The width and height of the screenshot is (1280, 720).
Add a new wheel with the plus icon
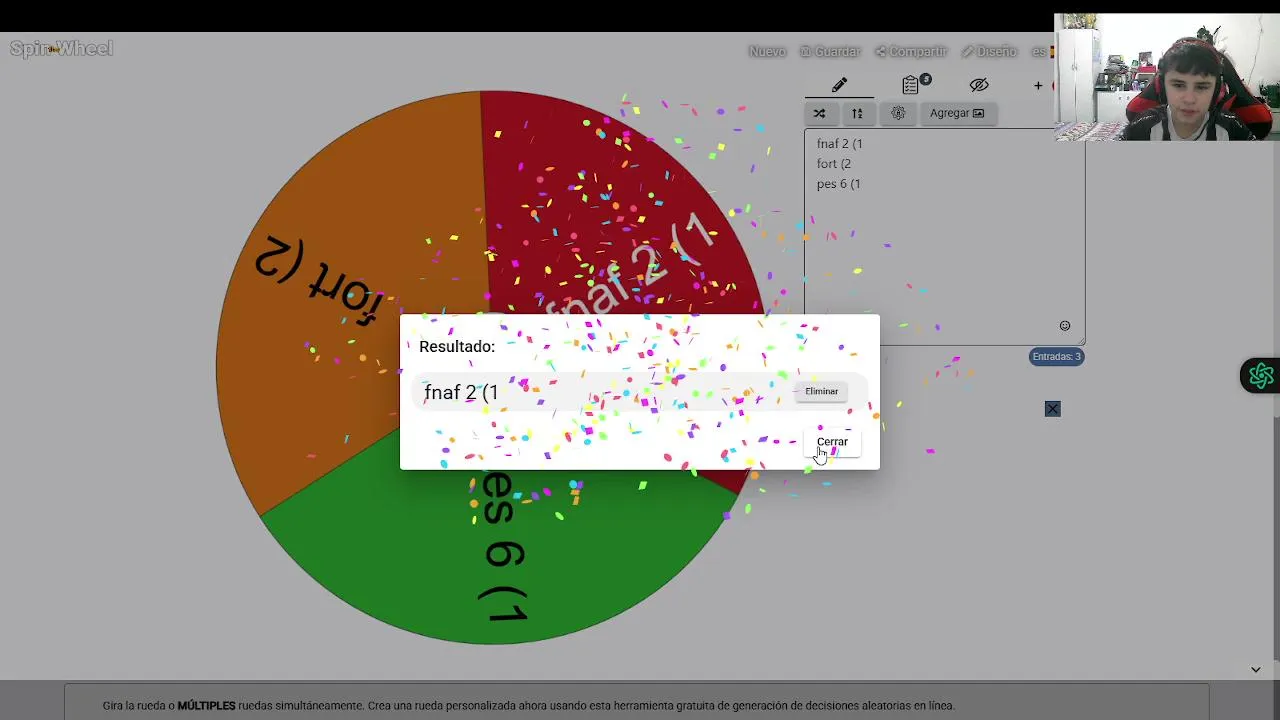[1038, 85]
